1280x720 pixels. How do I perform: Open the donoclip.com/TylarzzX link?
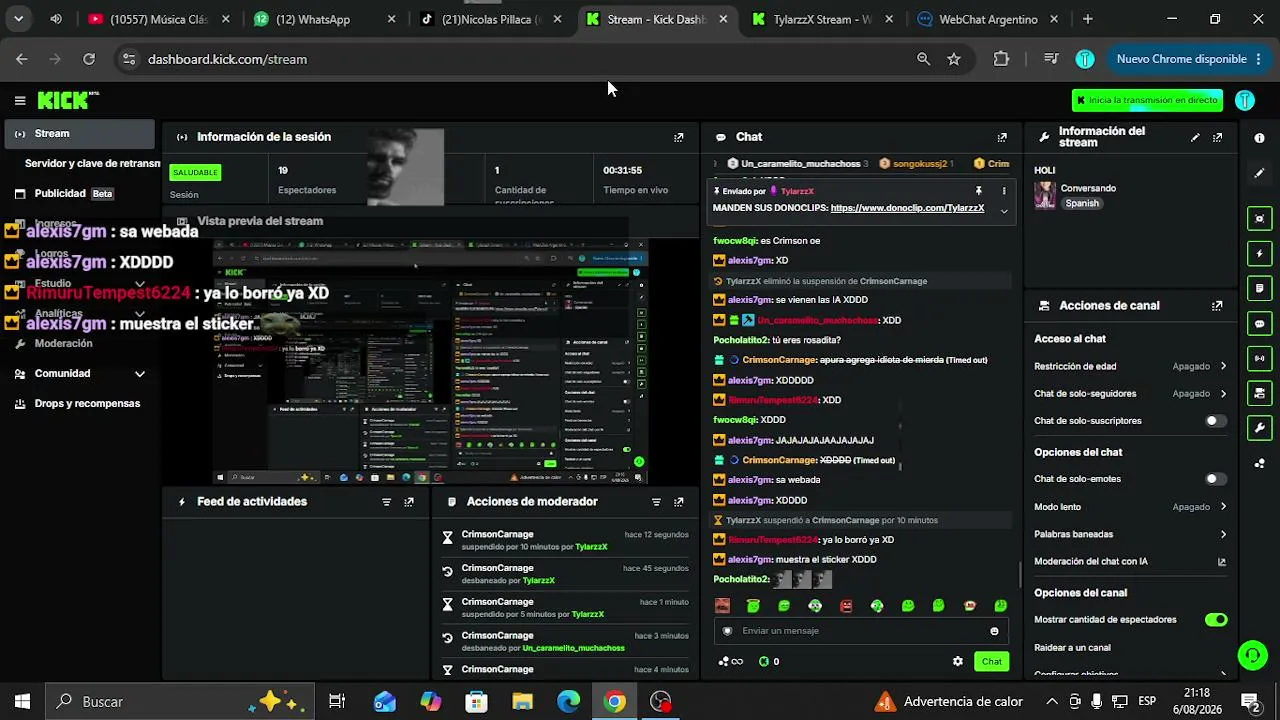(907, 208)
